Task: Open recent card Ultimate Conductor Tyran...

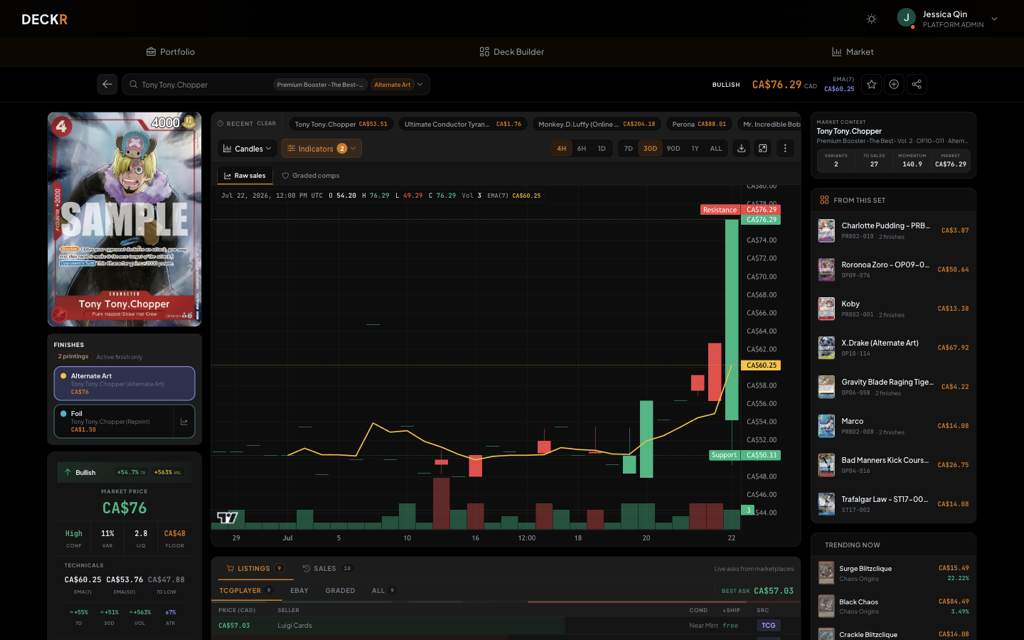Action: pyautogui.click(x=462, y=124)
